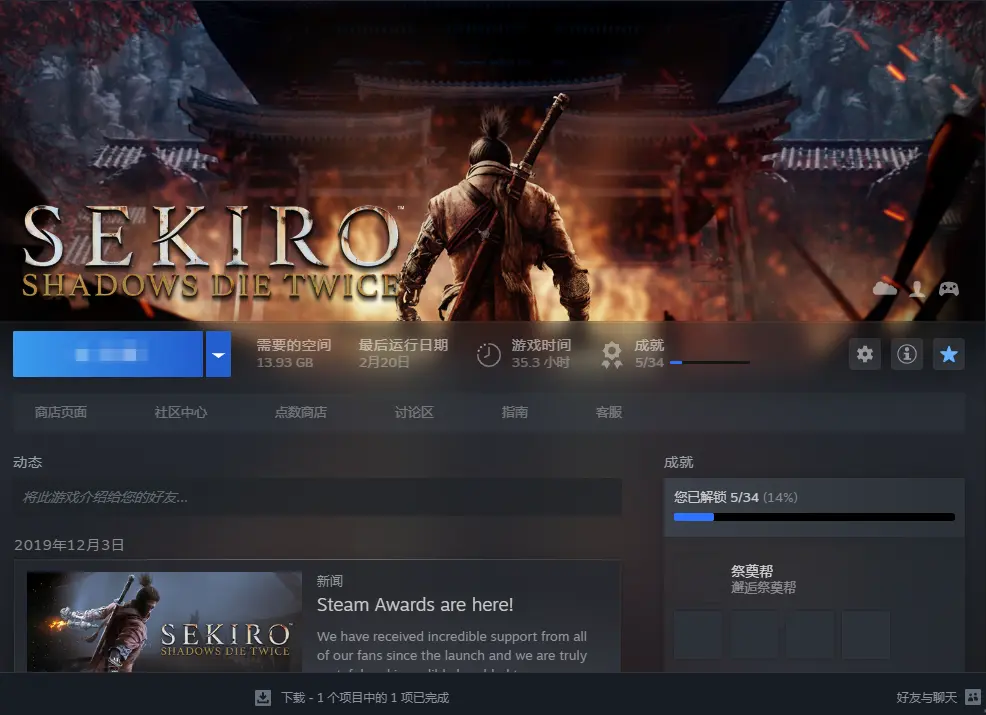Click the 您已解锁 5/34 text
986x715 pixels.
point(716,497)
